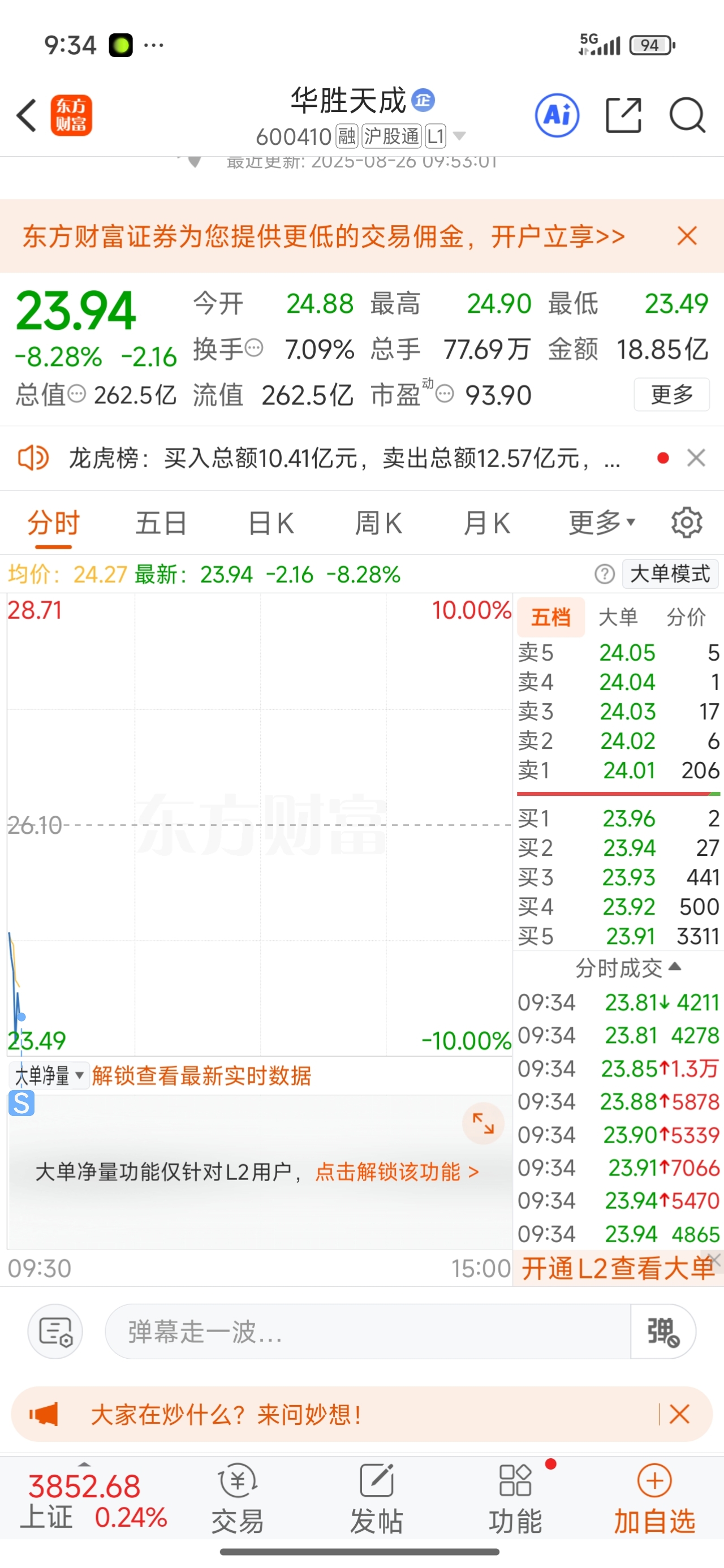Tap the 换手 info icon
724x1568 pixels.
pos(254,348)
